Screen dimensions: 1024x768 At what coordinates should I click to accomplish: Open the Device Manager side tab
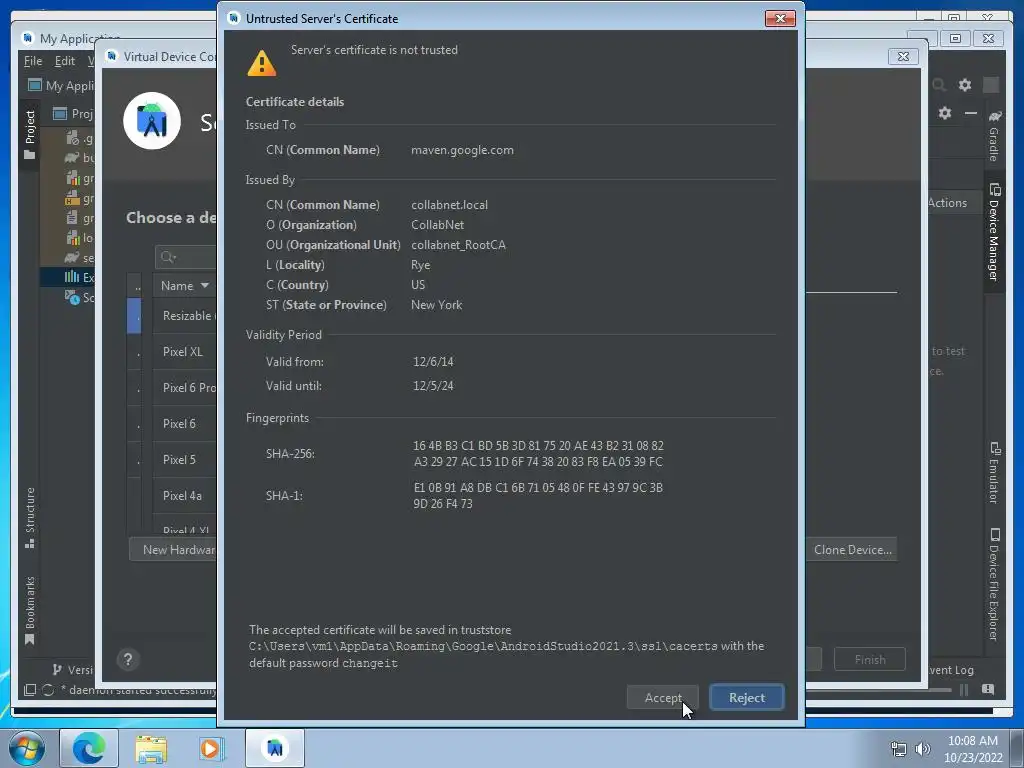[994, 232]
